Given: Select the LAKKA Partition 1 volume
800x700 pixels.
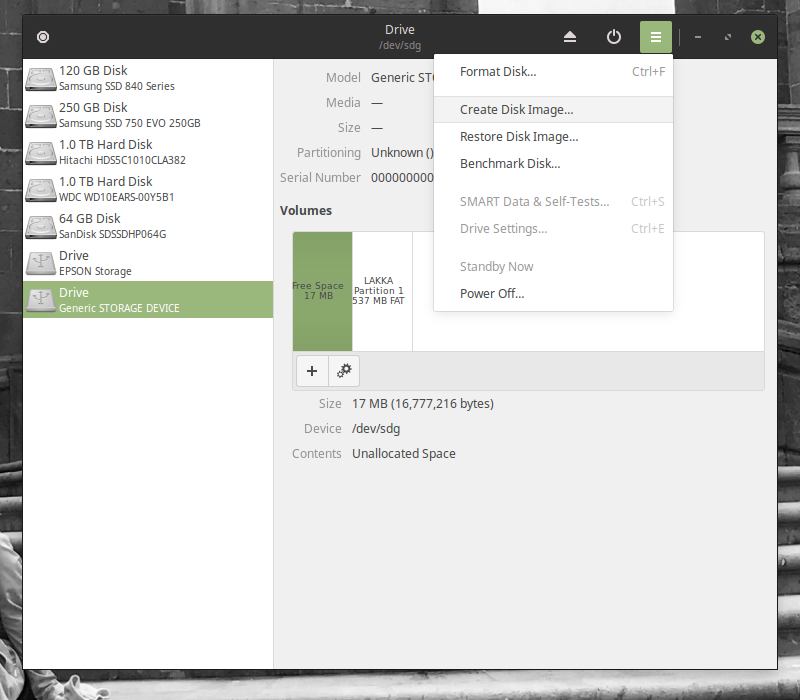Looking at the screenshot, I should point(382,291).
